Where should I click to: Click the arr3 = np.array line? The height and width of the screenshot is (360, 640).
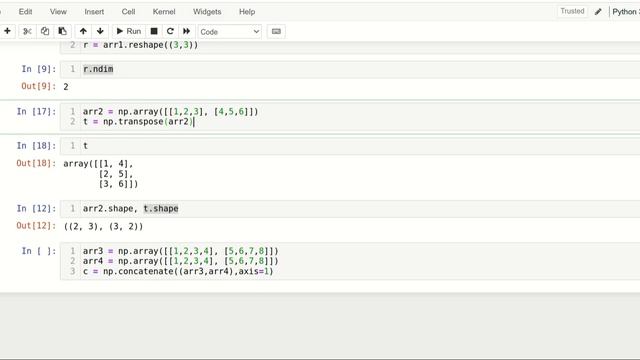coord(181,251)
